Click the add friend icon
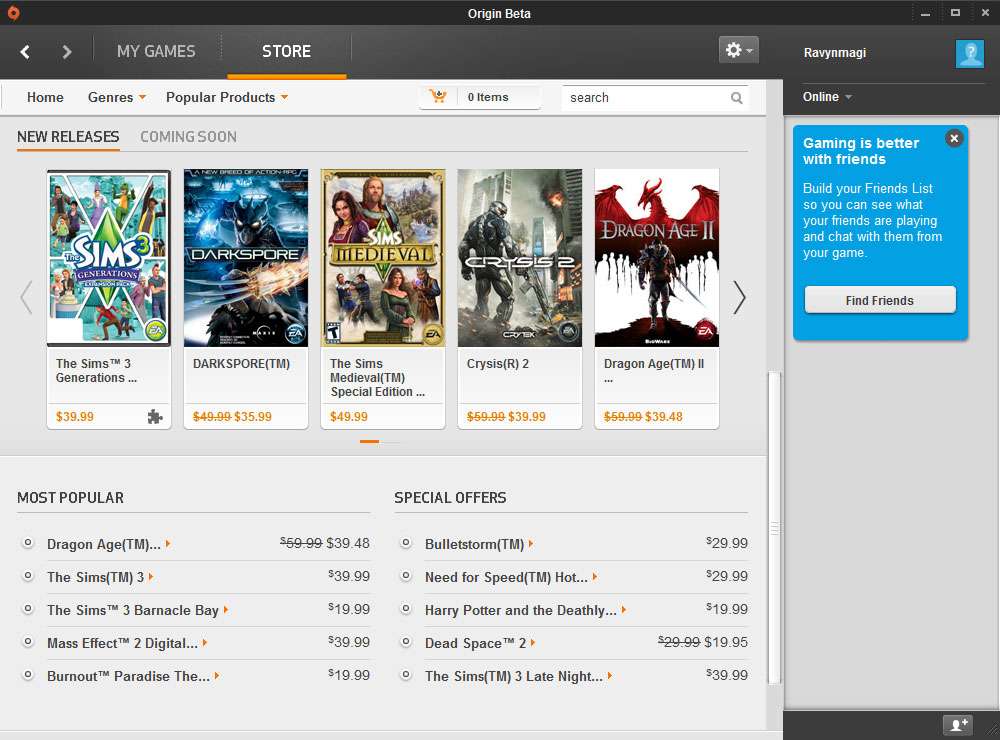 coord(957,725)
